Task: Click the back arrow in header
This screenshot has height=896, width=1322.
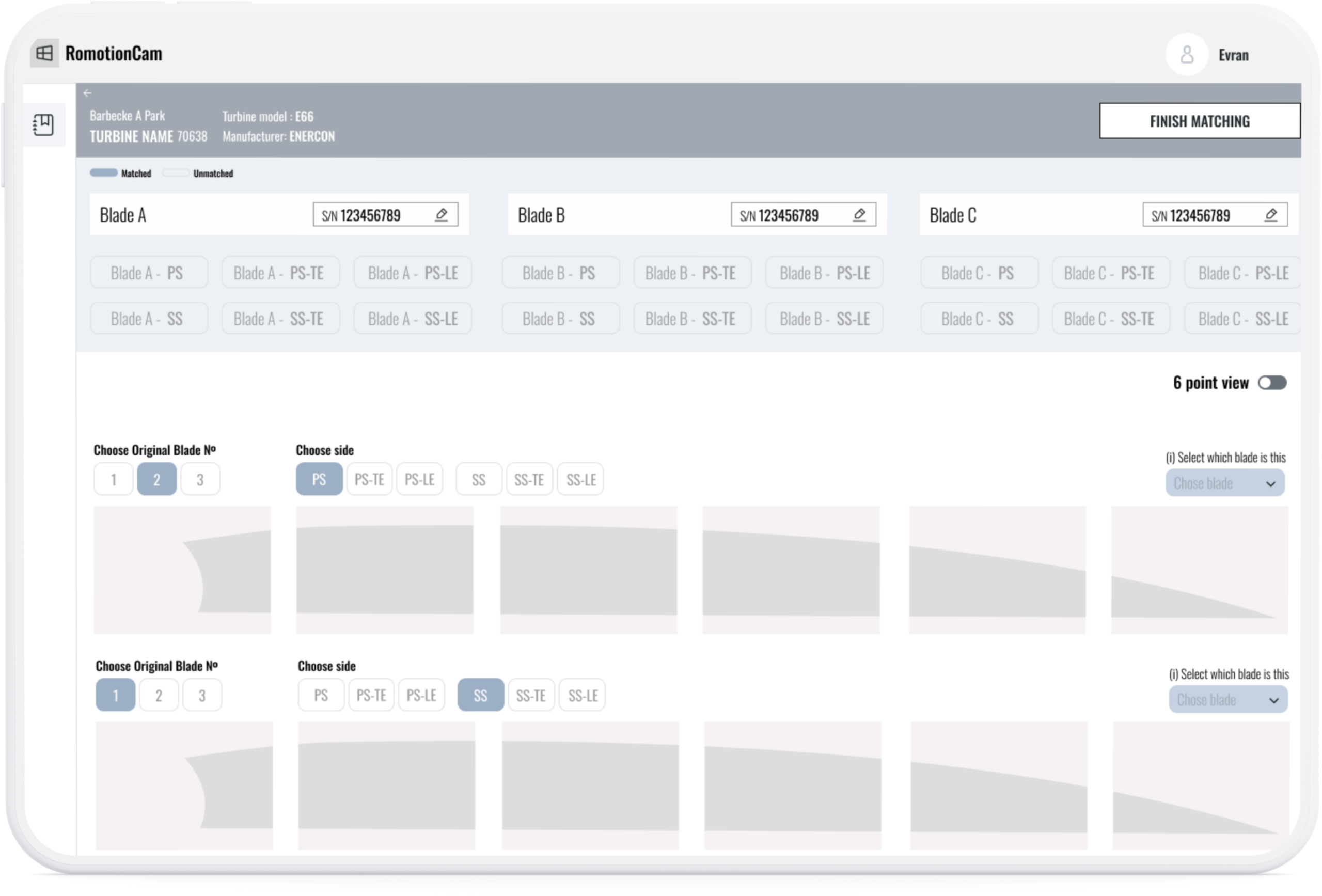Action: tap(87, 93)
